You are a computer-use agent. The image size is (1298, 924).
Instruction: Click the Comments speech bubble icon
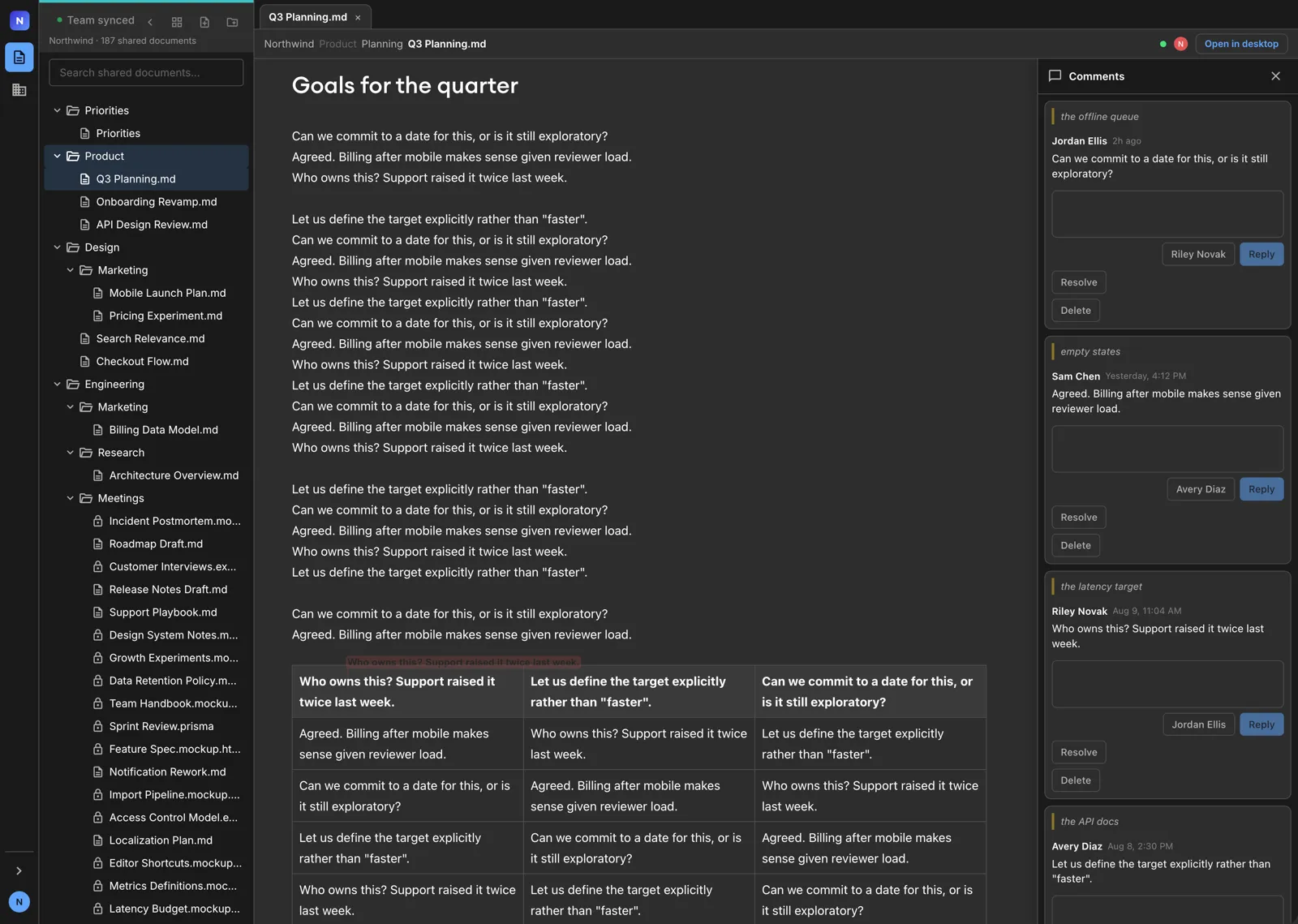pos(1055,75)
